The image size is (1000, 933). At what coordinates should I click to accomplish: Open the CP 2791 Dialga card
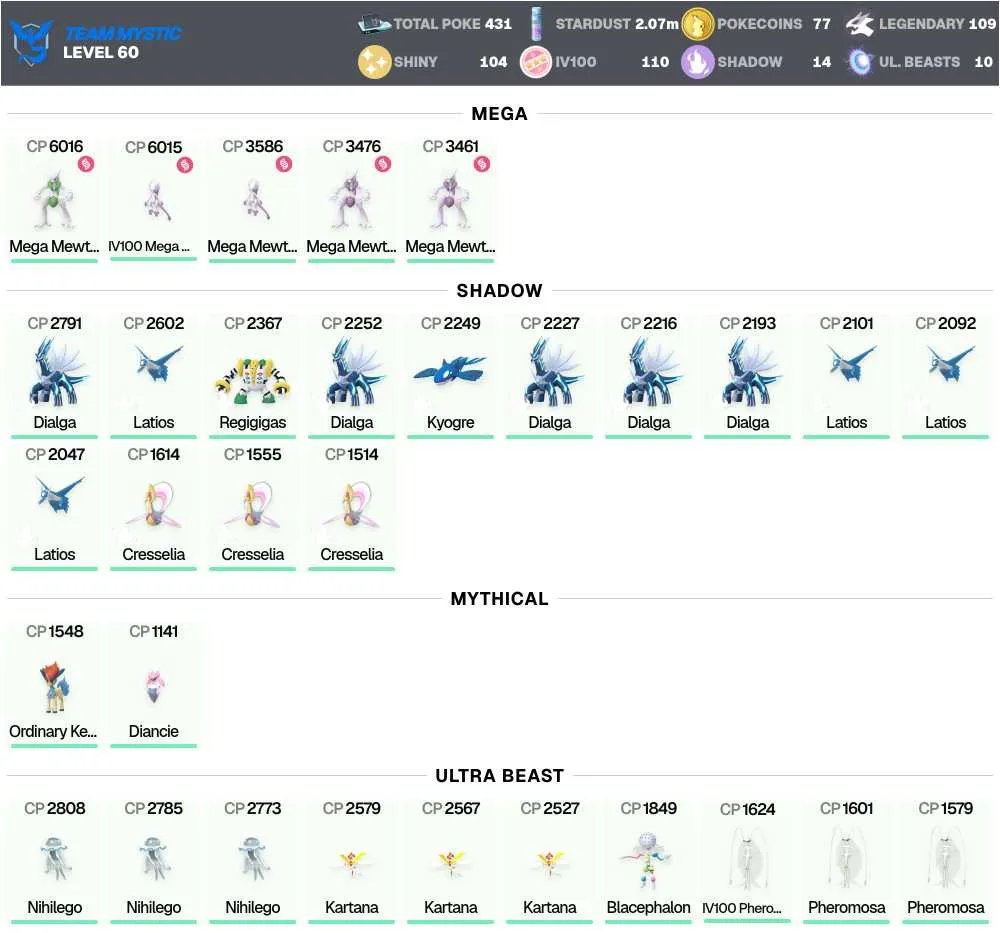55,375
